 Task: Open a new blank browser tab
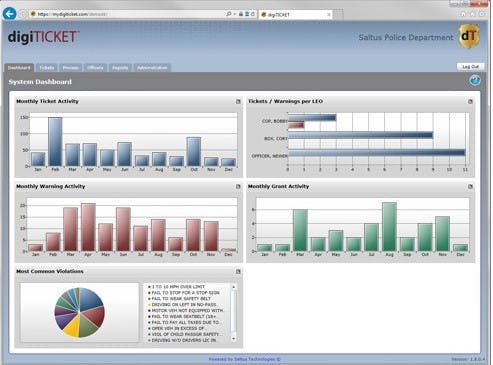(x=338, y=14)
